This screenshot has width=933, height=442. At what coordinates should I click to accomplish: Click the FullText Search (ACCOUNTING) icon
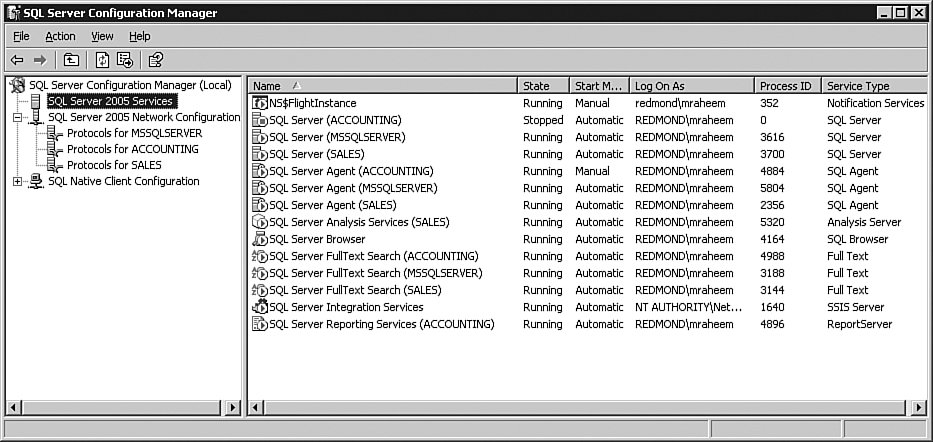pos(260,256)
